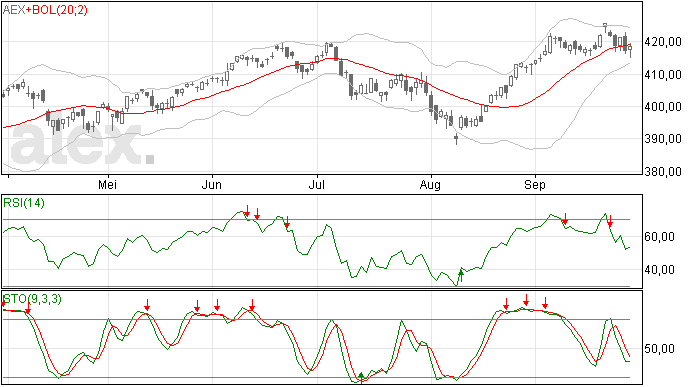Viewport: 690px width, 387px height.
Task: Click the last red RSI sell arrow in late September
Action: tap(610, 221)
